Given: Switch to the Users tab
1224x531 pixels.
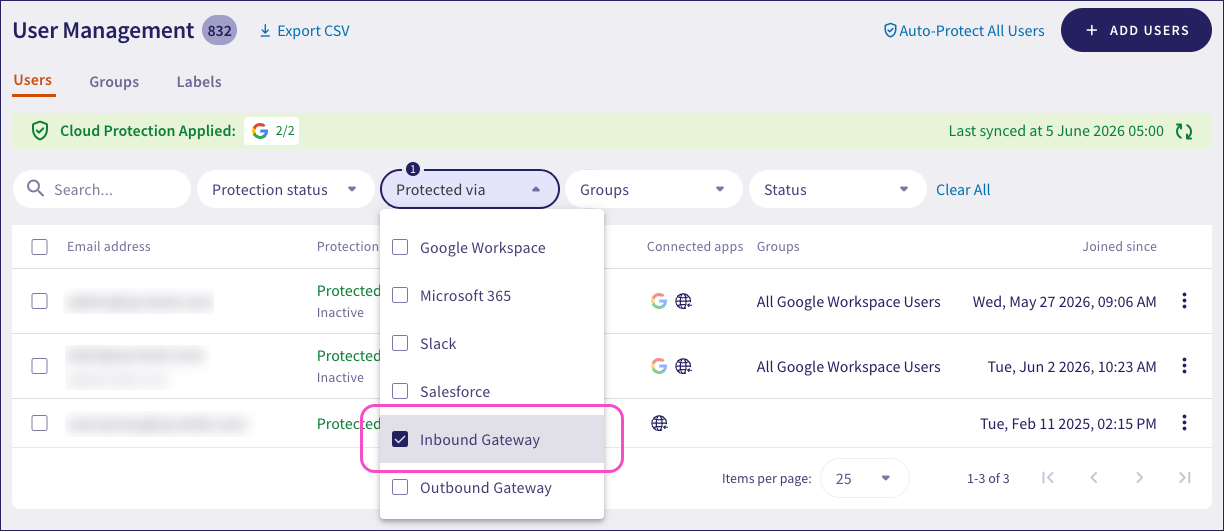Looking at the screenshot, I should [33, 81].
